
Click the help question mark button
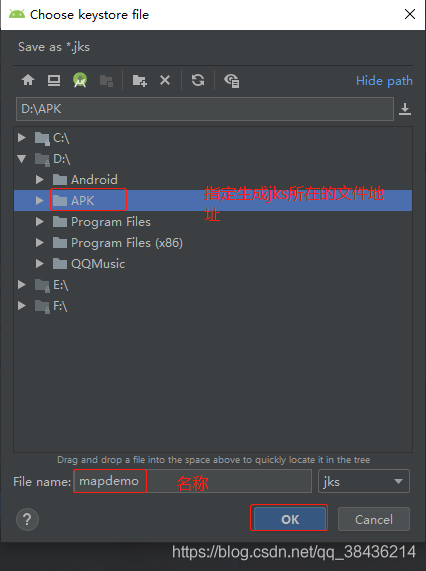click(x=27, y=519)
